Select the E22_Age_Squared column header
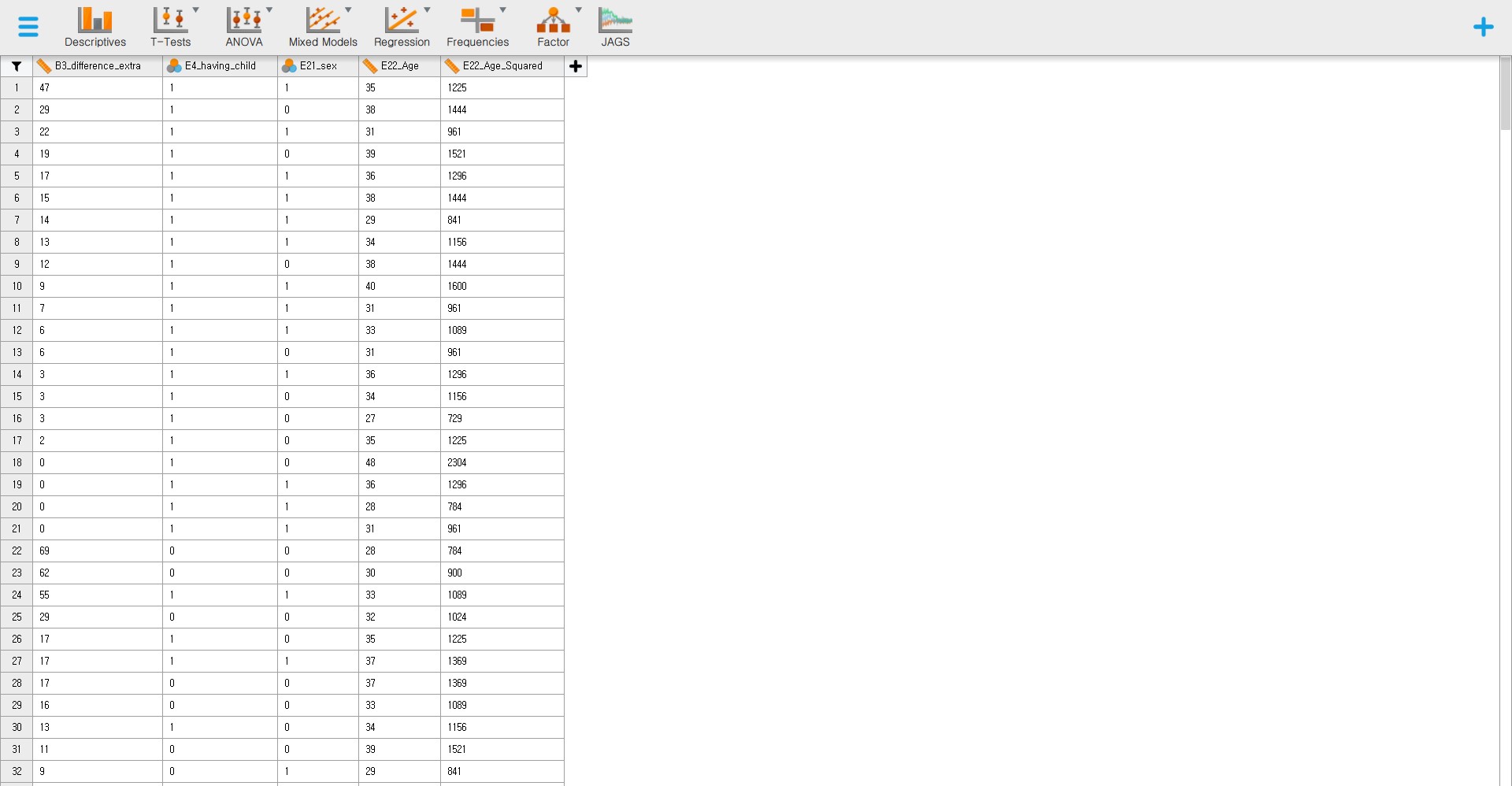The height and width of the screenshot is (786, 1512). click(502, 66)
